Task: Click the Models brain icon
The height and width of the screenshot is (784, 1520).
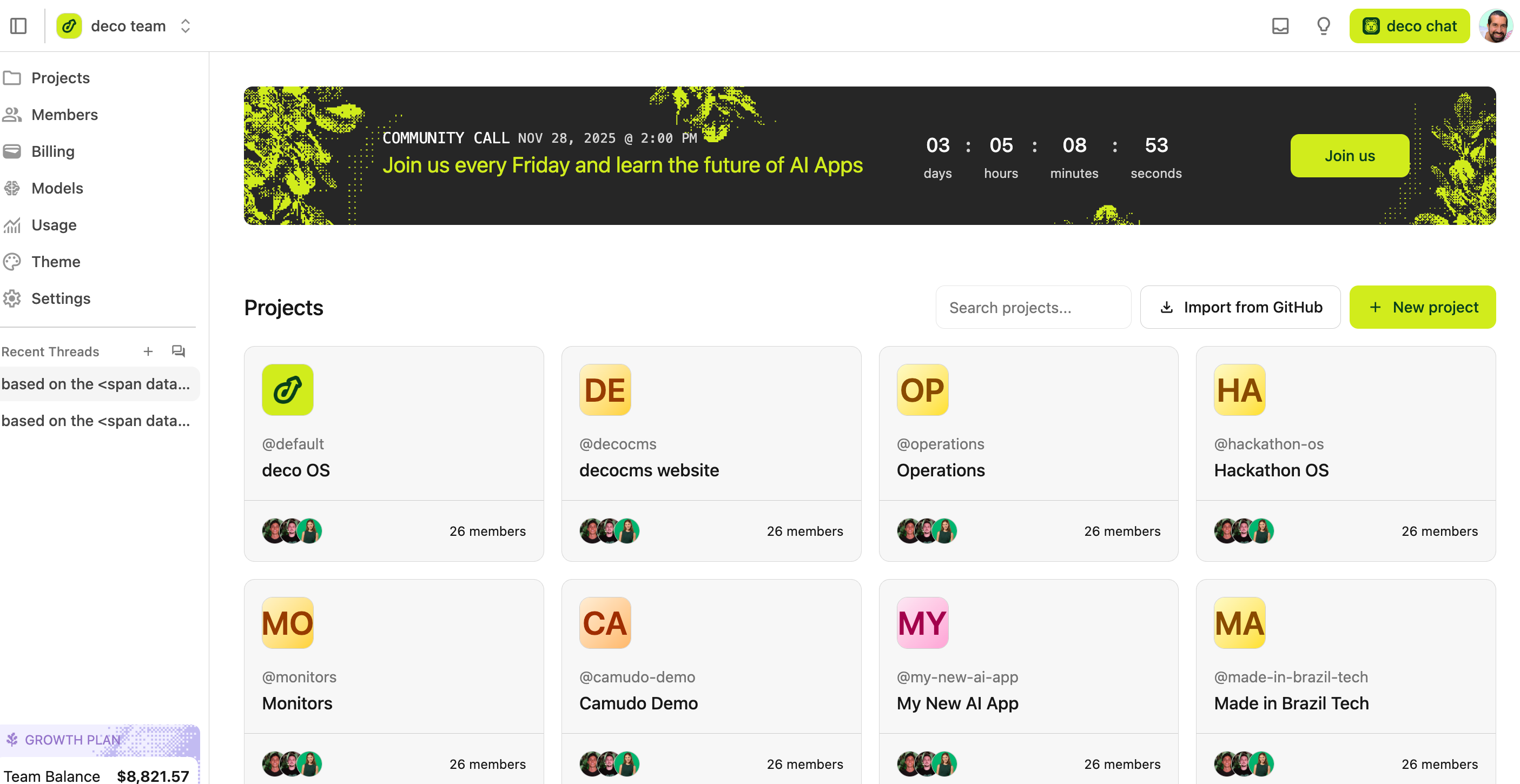Action: coord(12,188)
